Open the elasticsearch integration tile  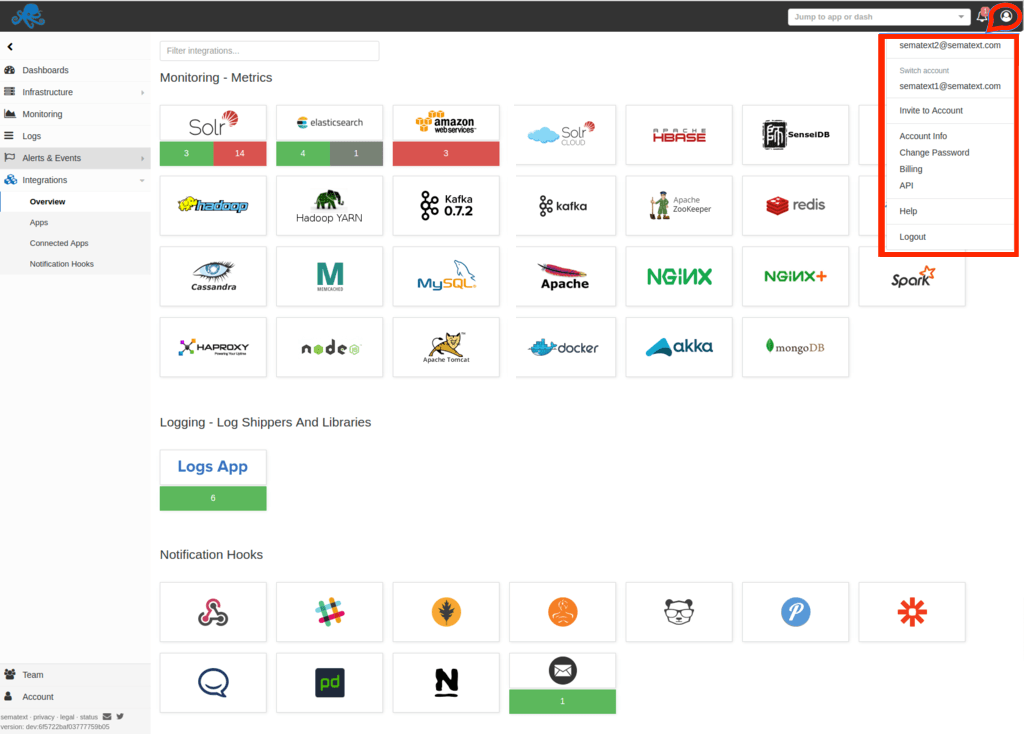(x=329, y=135)
